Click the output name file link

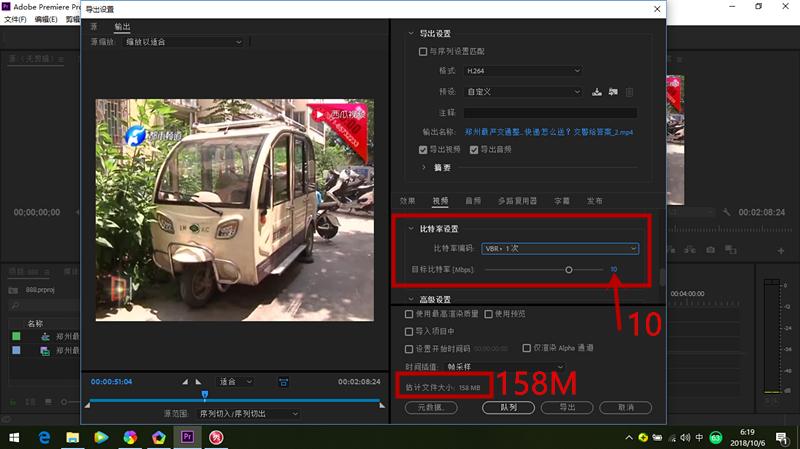(x=548, y=132)
